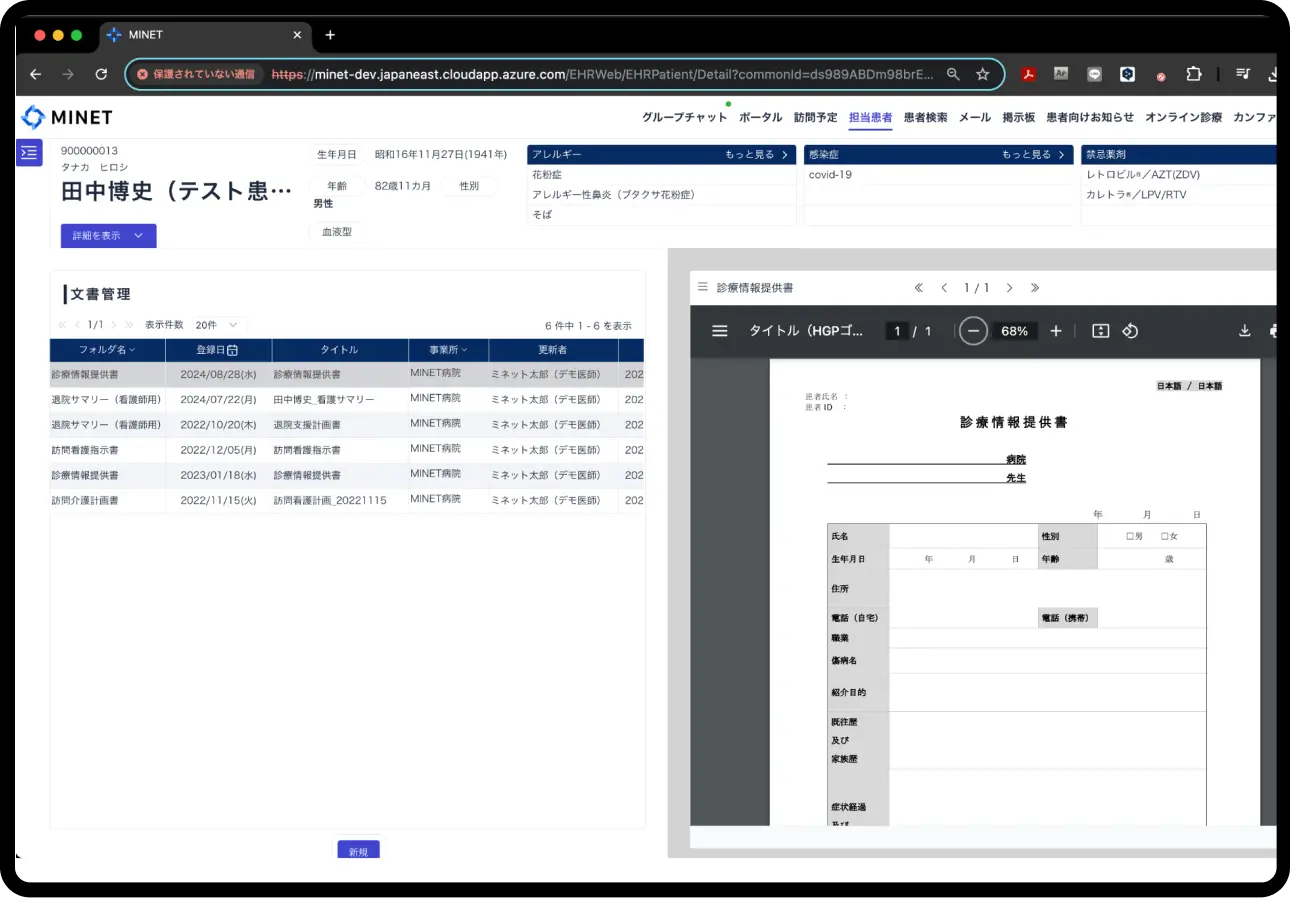Image resolution: width=1290 pixels, height=898 pixels.
Task: Select the 2023/01/18 診療情報提供書 row
Action: click(x=347, y=475)
